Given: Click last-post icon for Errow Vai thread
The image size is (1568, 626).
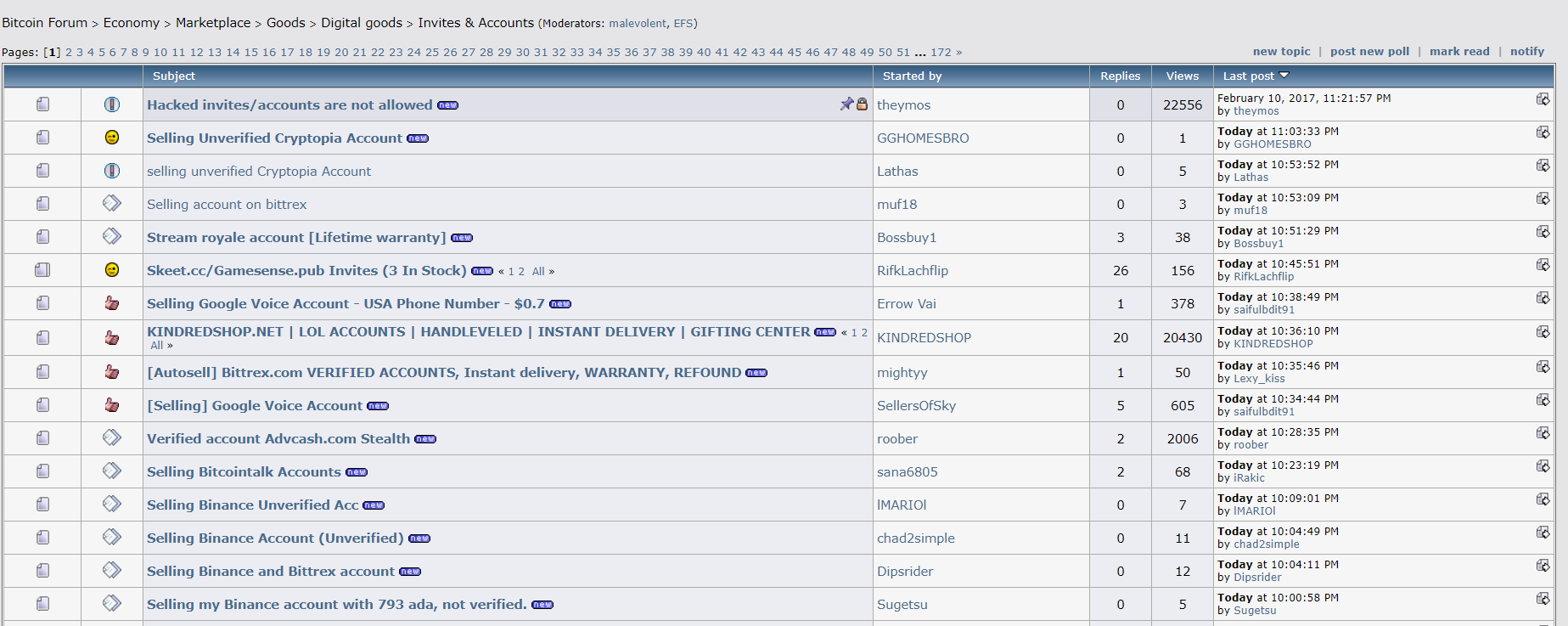Looking at the screenshot, I should (x=1543, y=298).
